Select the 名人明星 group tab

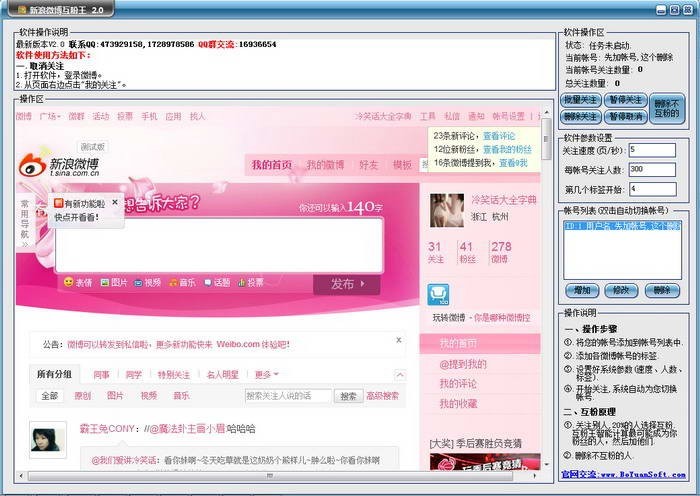point(222,375)
